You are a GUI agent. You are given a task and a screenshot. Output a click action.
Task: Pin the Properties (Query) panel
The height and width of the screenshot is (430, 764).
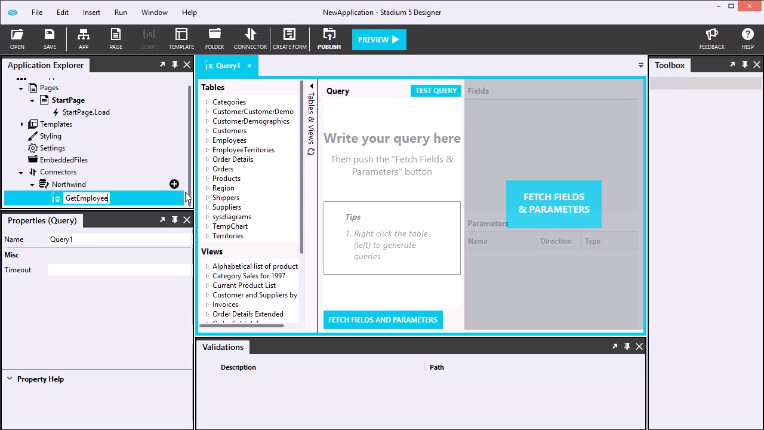pos(175,220)
